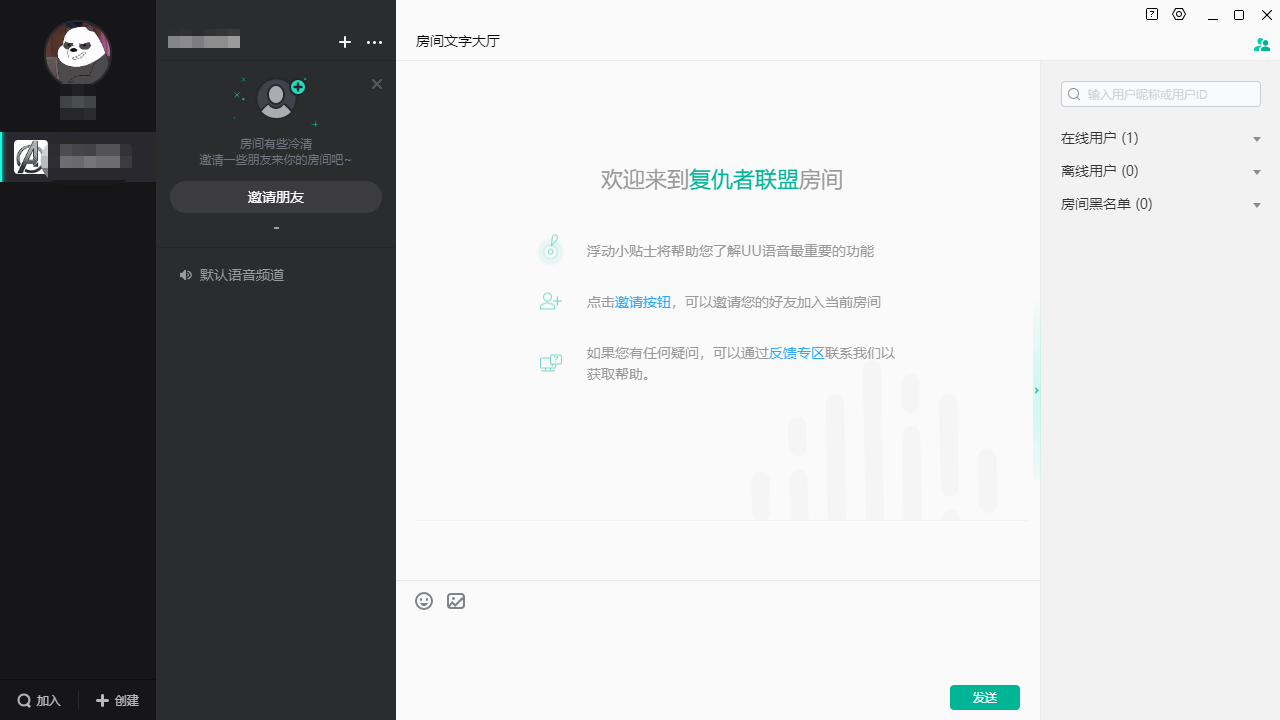Click the insert image icon
Image resolution: width=1280 pixels, height=720 pixels.
click(456, 601)
